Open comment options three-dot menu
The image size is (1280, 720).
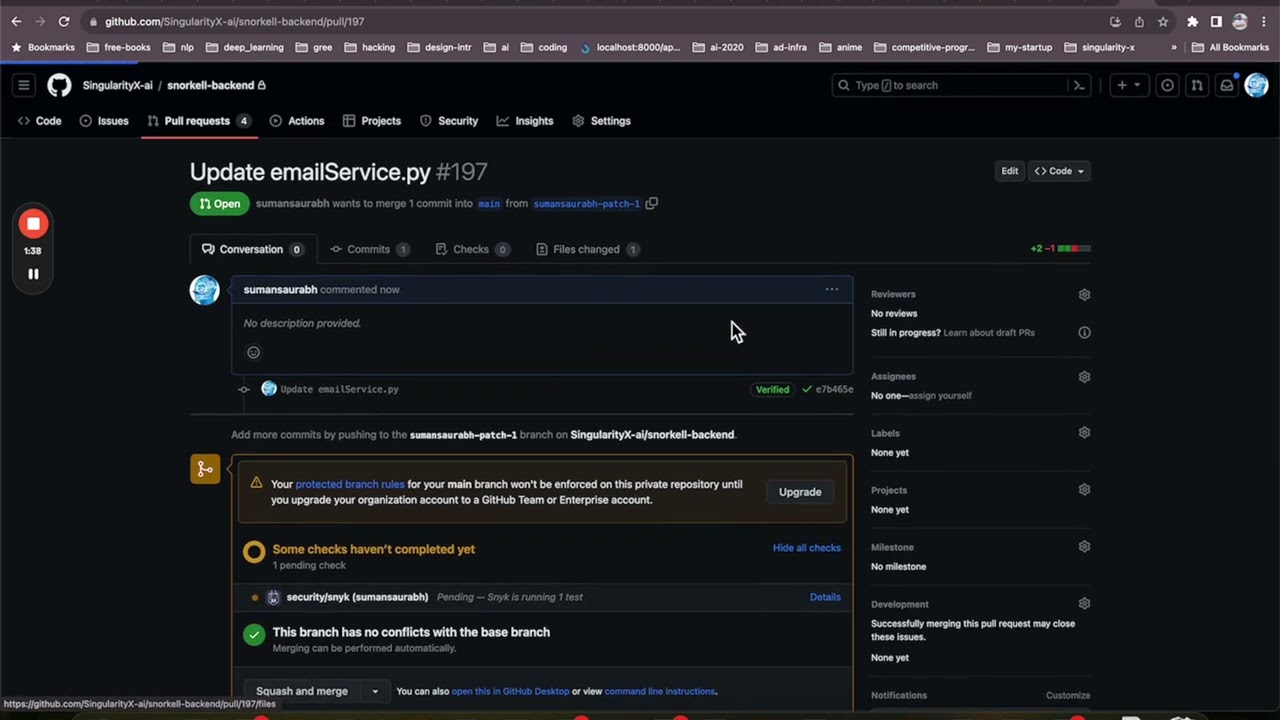(x=831, y=289)
